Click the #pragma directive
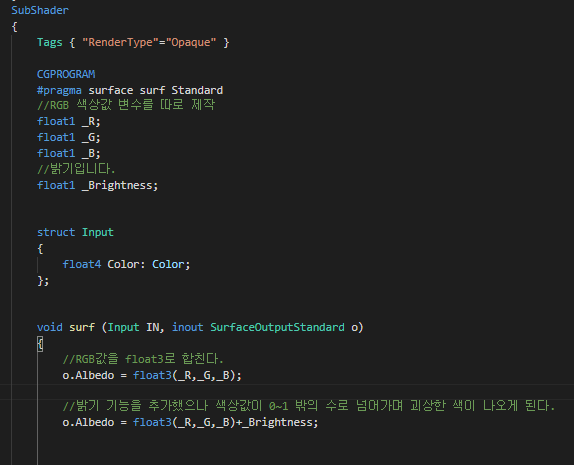 click(x=59, y=90)
